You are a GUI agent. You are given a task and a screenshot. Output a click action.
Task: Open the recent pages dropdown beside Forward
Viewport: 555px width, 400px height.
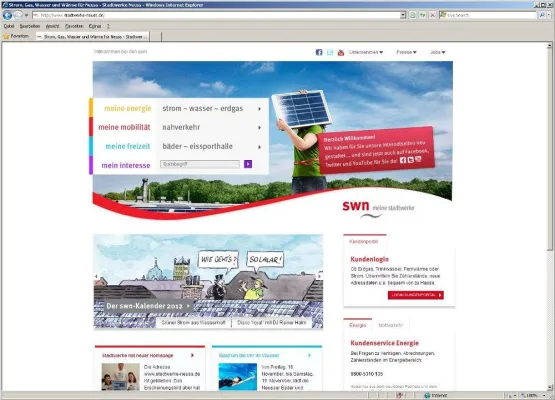coord(26,15)
